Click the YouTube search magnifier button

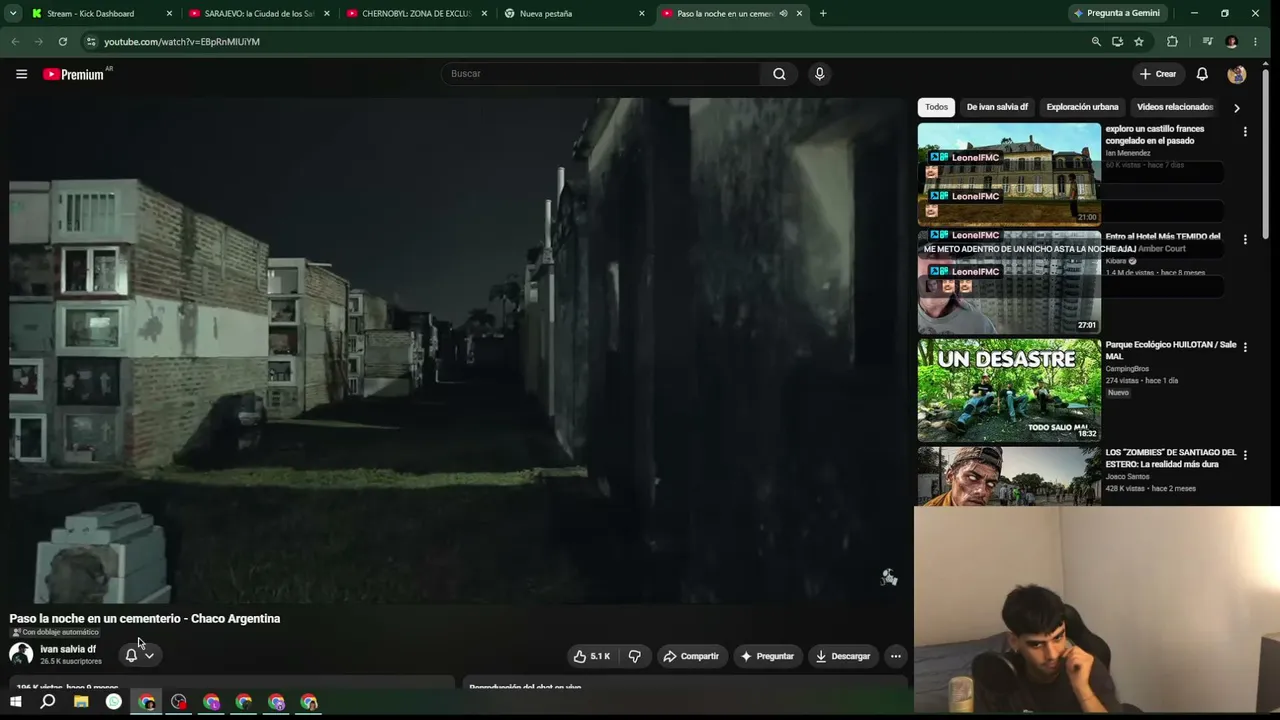[x=779, y=74]
